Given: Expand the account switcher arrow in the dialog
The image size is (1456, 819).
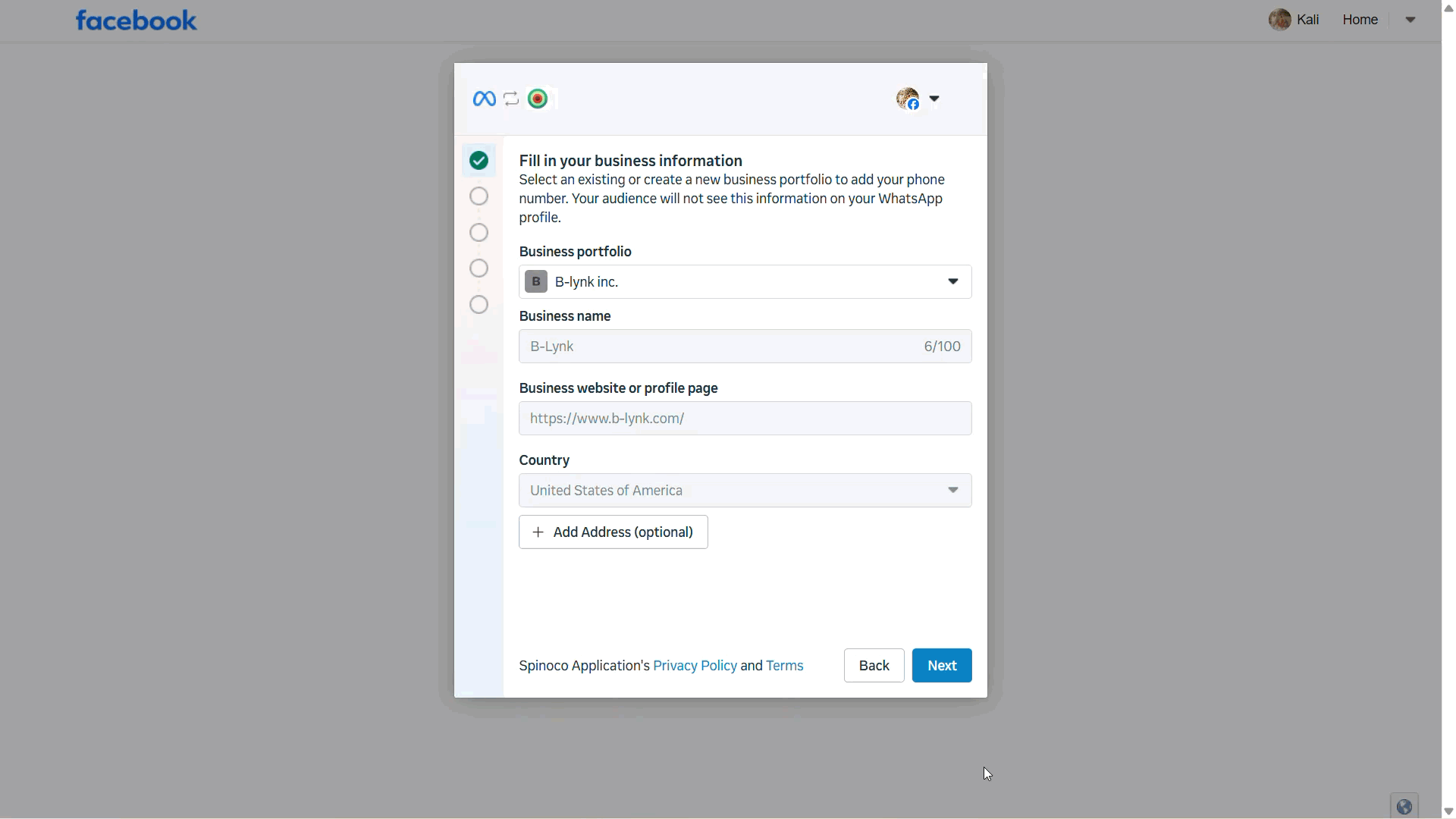Looking at the screenshot, I should (x=934, y=99).
